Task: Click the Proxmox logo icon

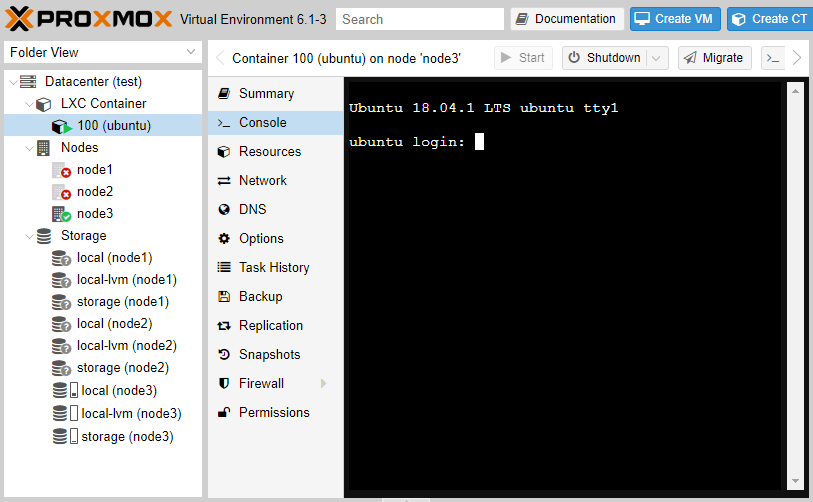Action: [20, 18]
